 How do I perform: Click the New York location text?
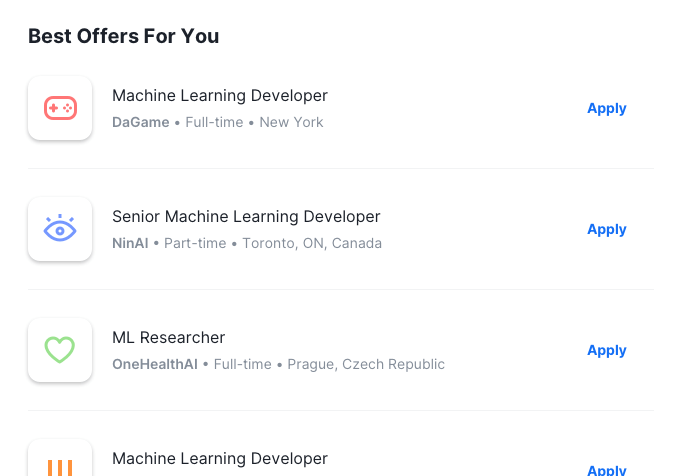pyautogui.click(x=291, y=122)
